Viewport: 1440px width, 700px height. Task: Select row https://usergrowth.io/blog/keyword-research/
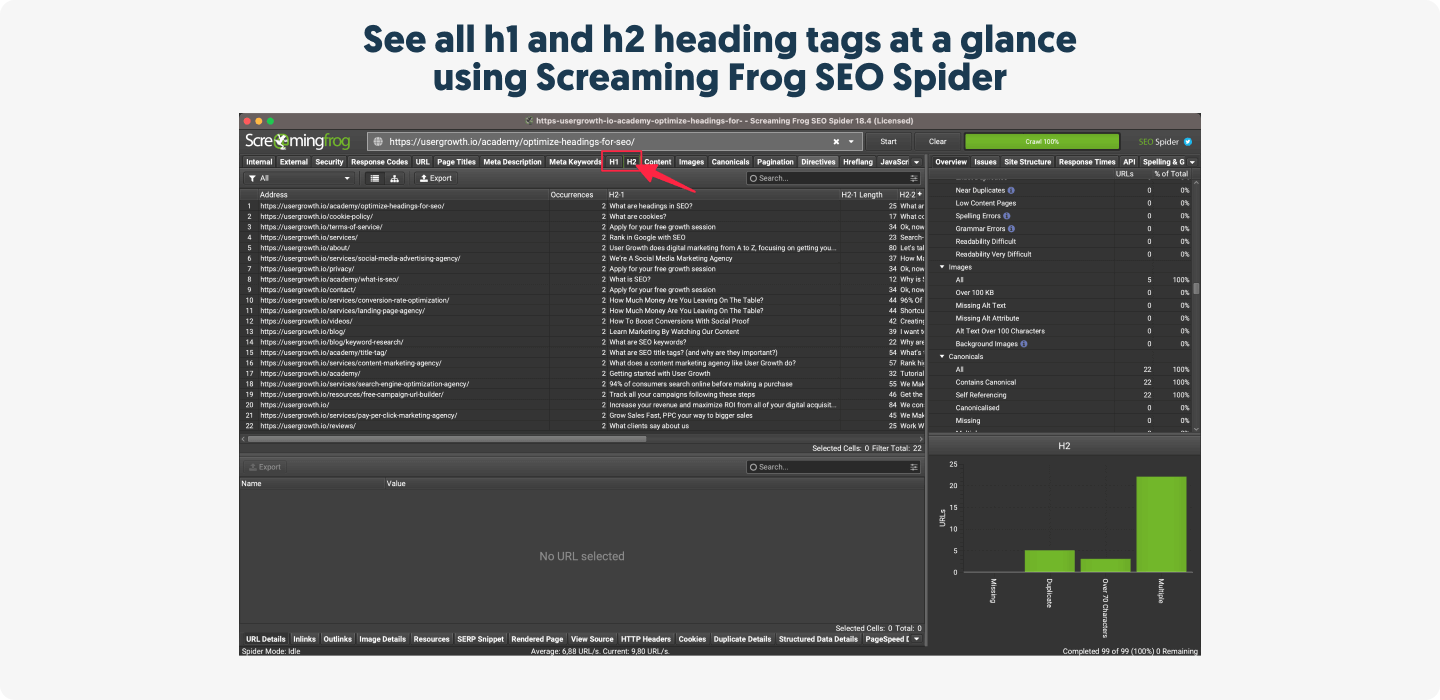click(x=583, y=342)
